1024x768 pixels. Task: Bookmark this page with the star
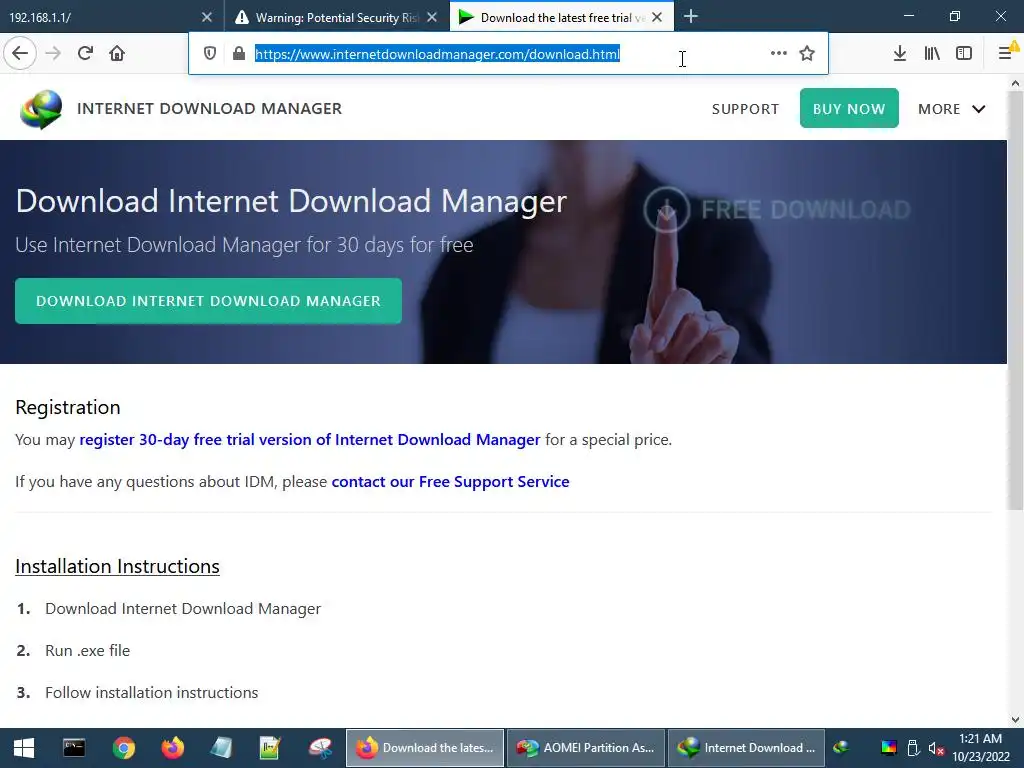tap(807, 54)
